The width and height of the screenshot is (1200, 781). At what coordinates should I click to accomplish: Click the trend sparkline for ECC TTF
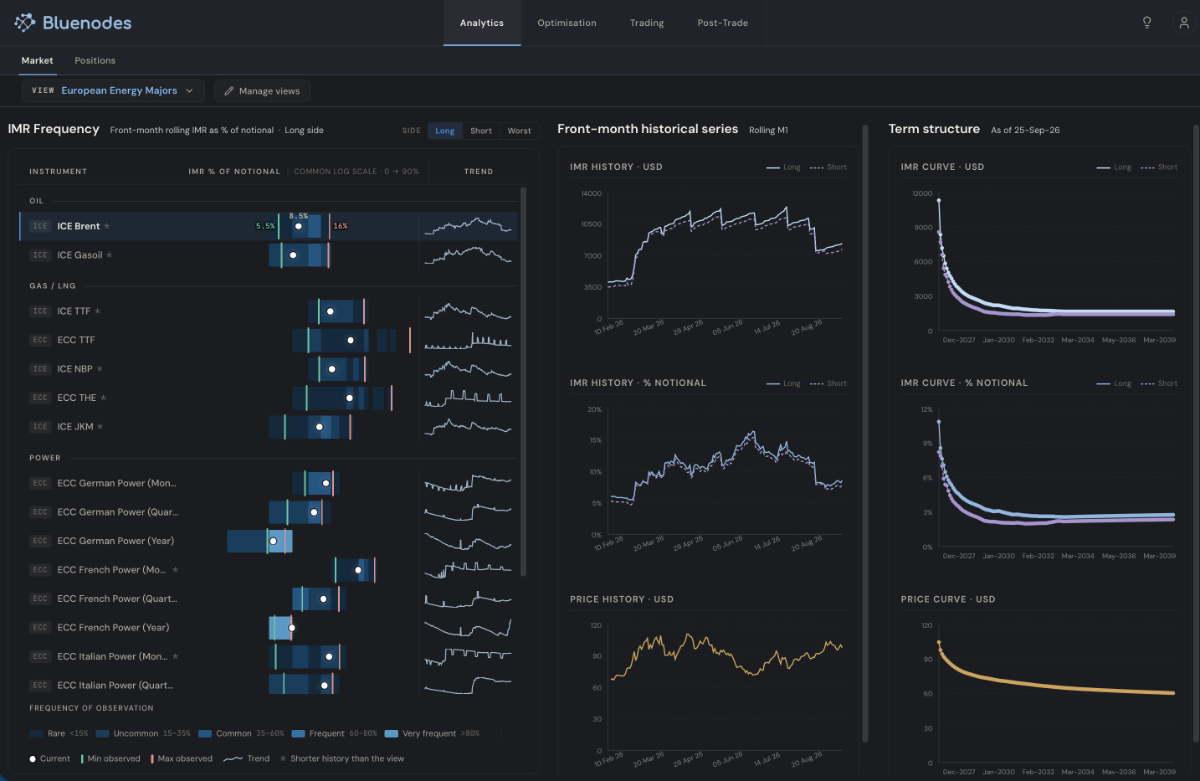pyautogui.click(x=468, y=340)
